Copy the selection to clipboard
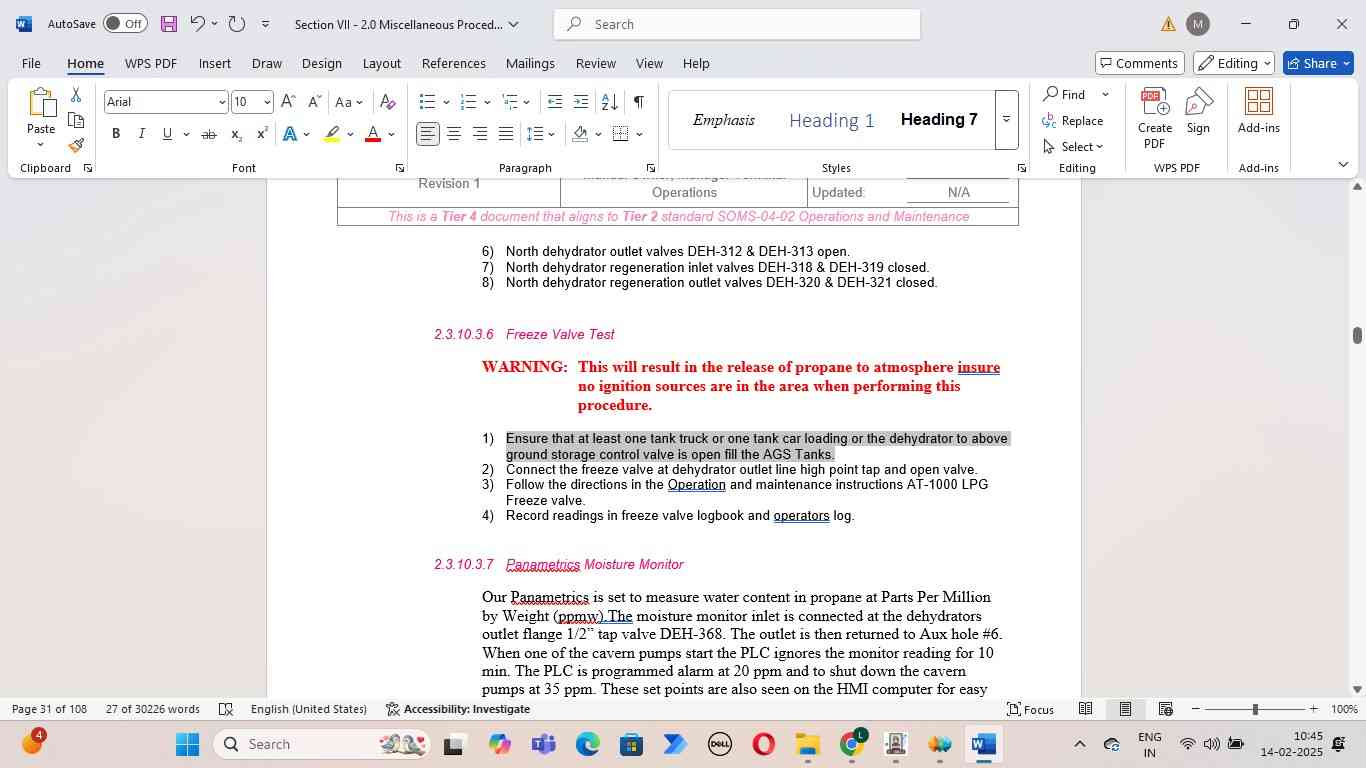The image size is (1366, 768). 76,120
